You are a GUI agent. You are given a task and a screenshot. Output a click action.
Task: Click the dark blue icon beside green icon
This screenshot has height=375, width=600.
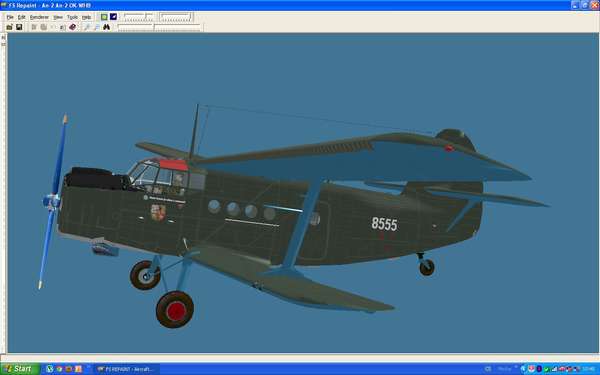pos(113,16)
